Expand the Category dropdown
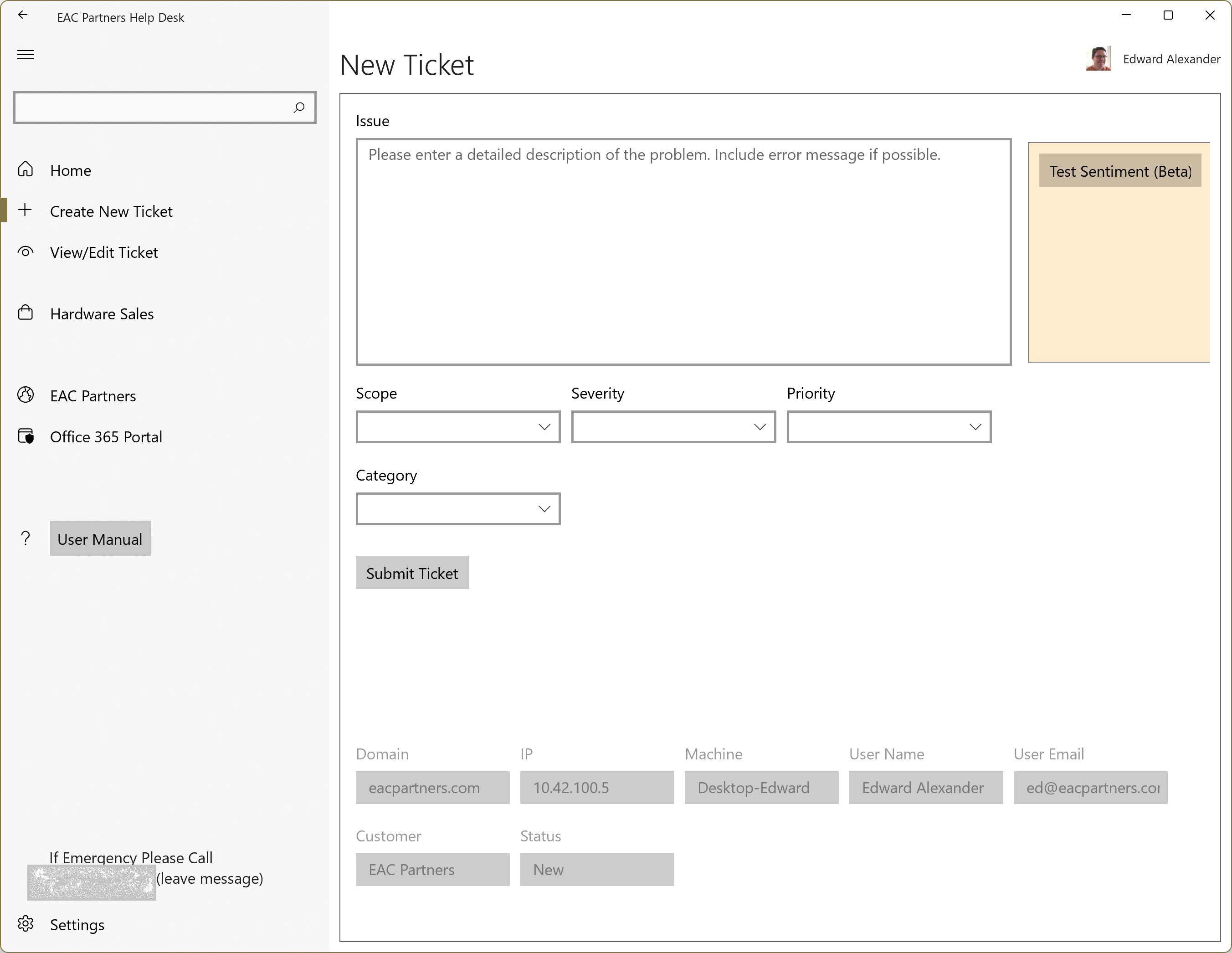Screen dimensions: 1232x953 (x=457, y=509)
